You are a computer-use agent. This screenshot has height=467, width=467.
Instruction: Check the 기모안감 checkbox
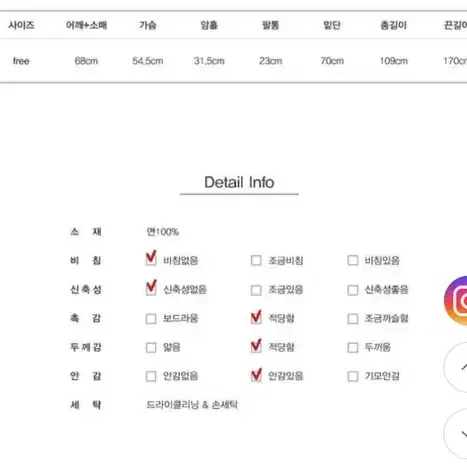tap(353, 376)
